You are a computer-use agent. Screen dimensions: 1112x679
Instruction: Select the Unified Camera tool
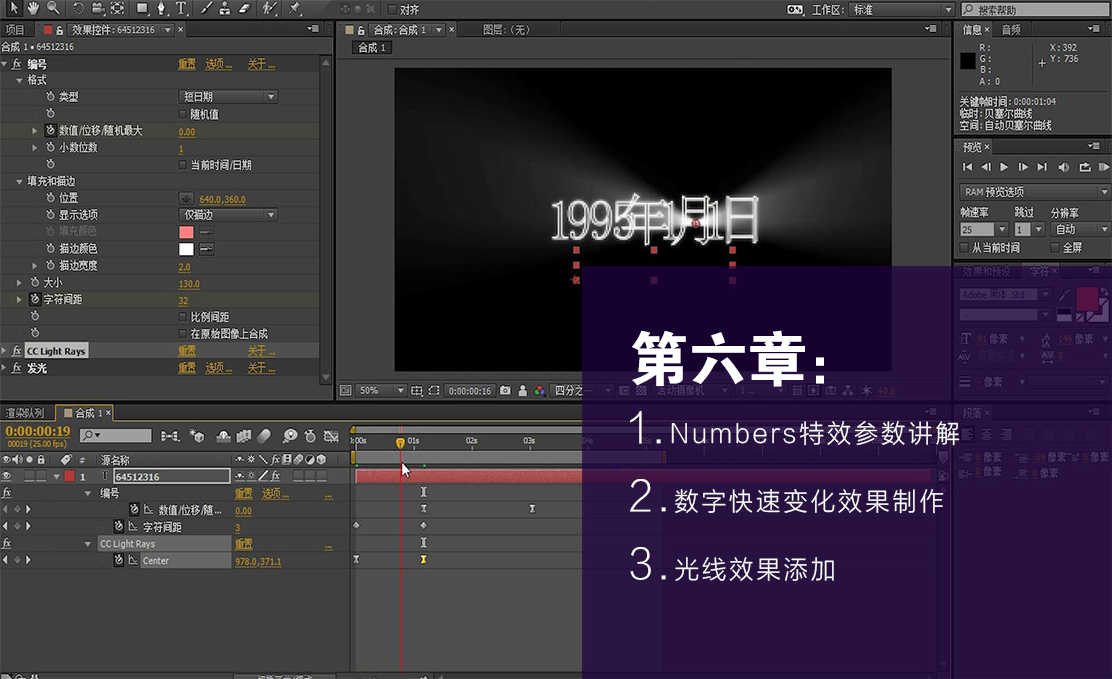98,9
